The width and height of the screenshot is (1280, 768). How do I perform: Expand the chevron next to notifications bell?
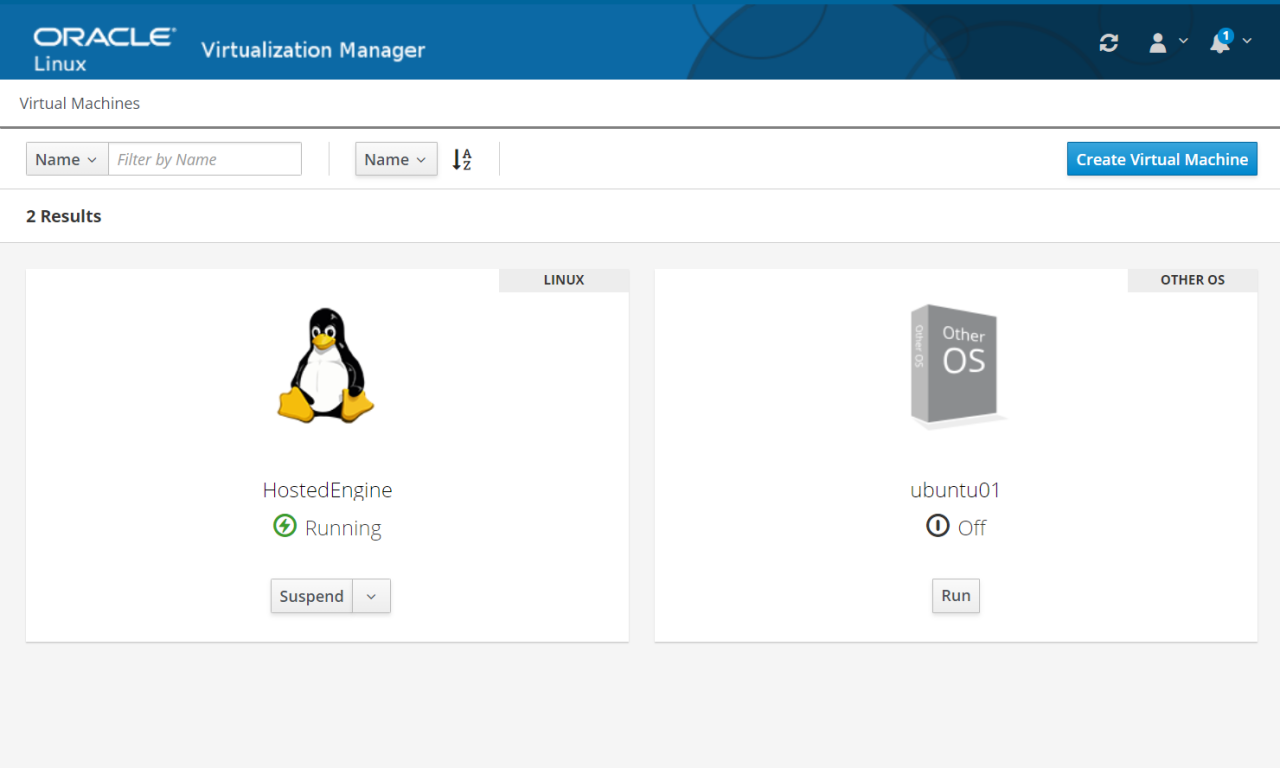point(1246,41)
